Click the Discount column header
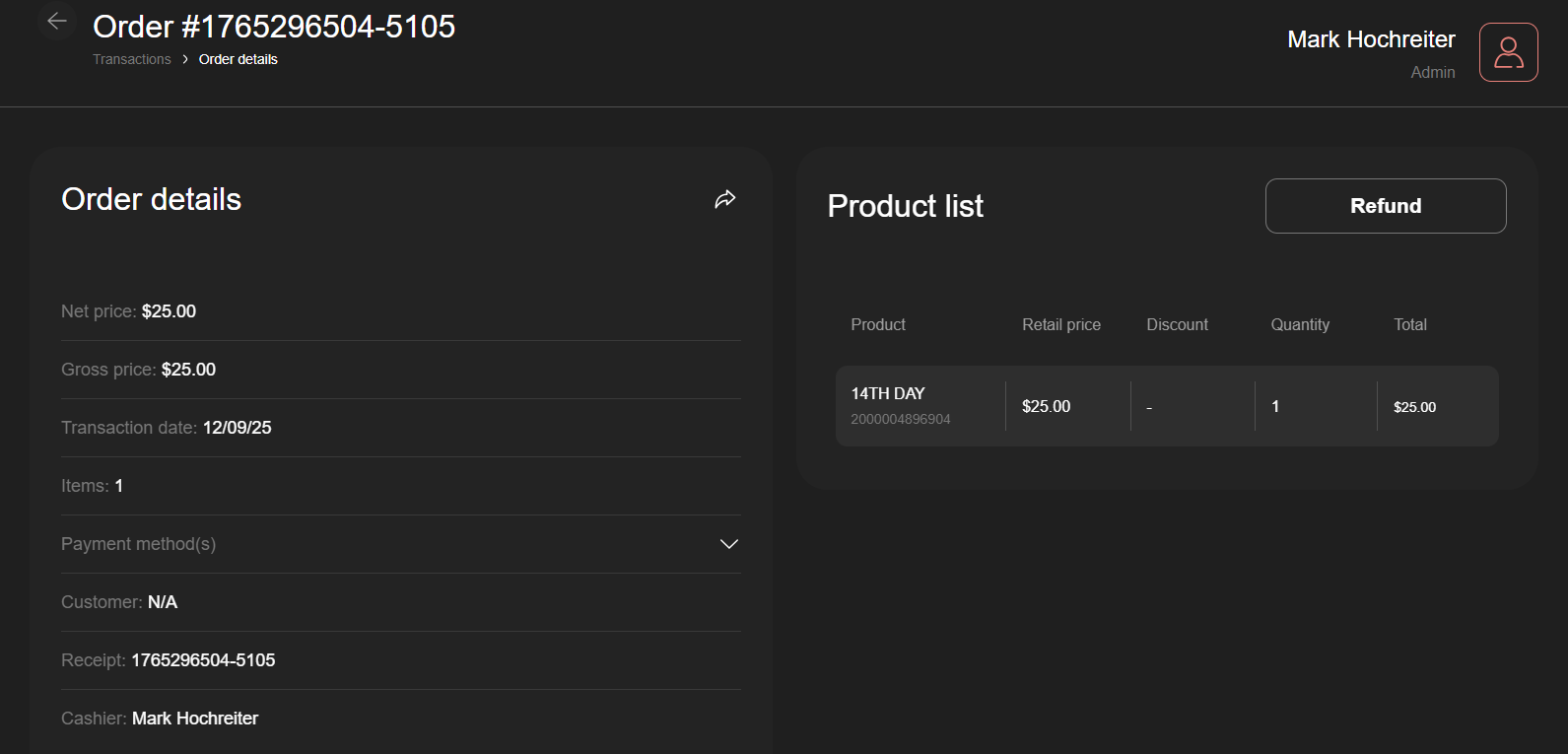 pos(1177,324)
